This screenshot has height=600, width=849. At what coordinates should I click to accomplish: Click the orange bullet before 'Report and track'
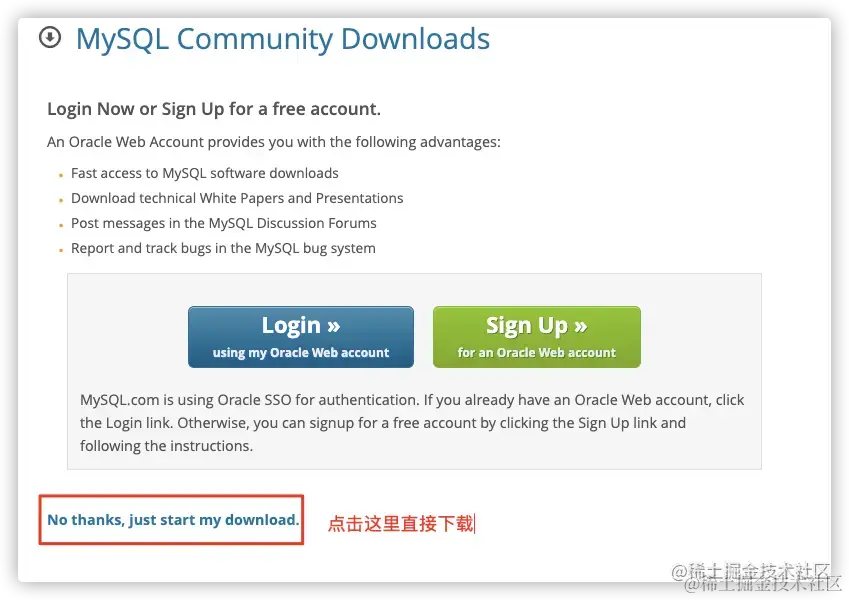click(61, 250)
